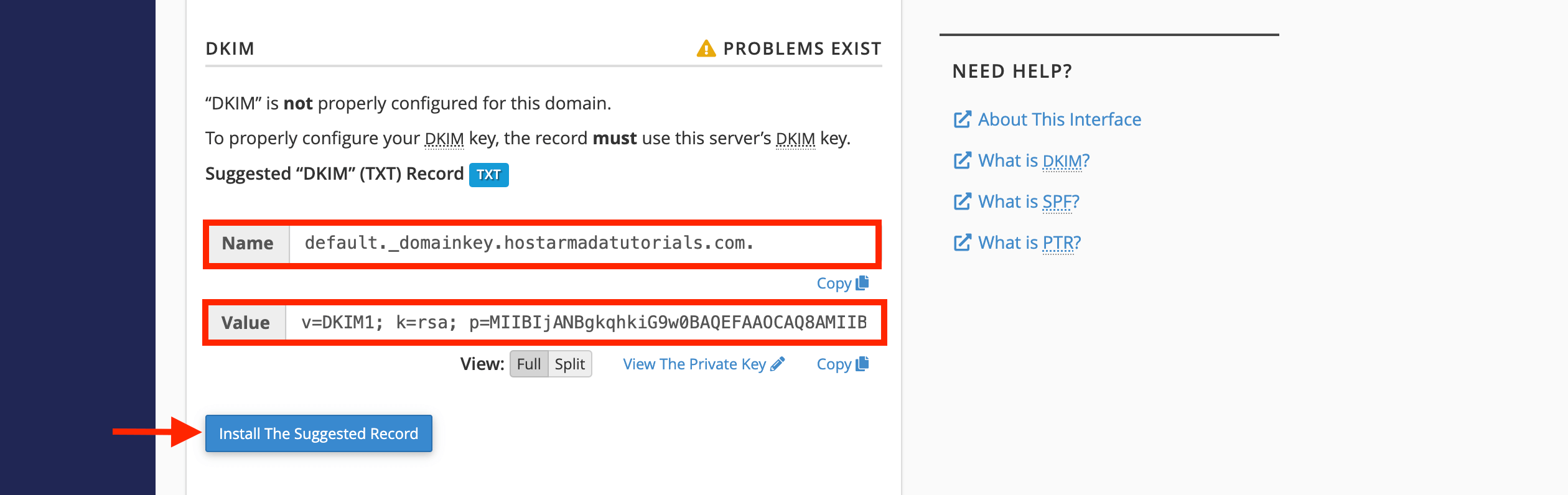Select the DKIM record Value field
This screenshot has width=1568, height=495.
click(x=584, y=323)
